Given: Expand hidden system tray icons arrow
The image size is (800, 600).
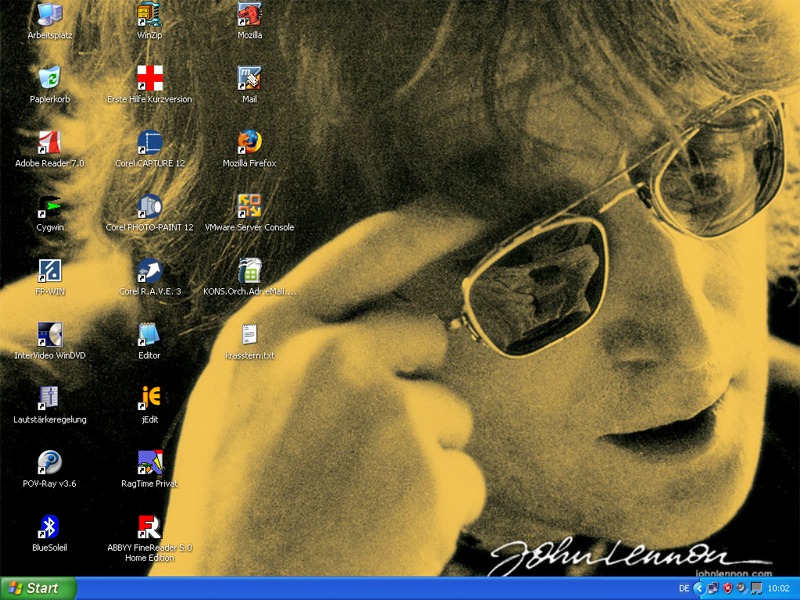Looking at the screenshot, I should 698,588.
